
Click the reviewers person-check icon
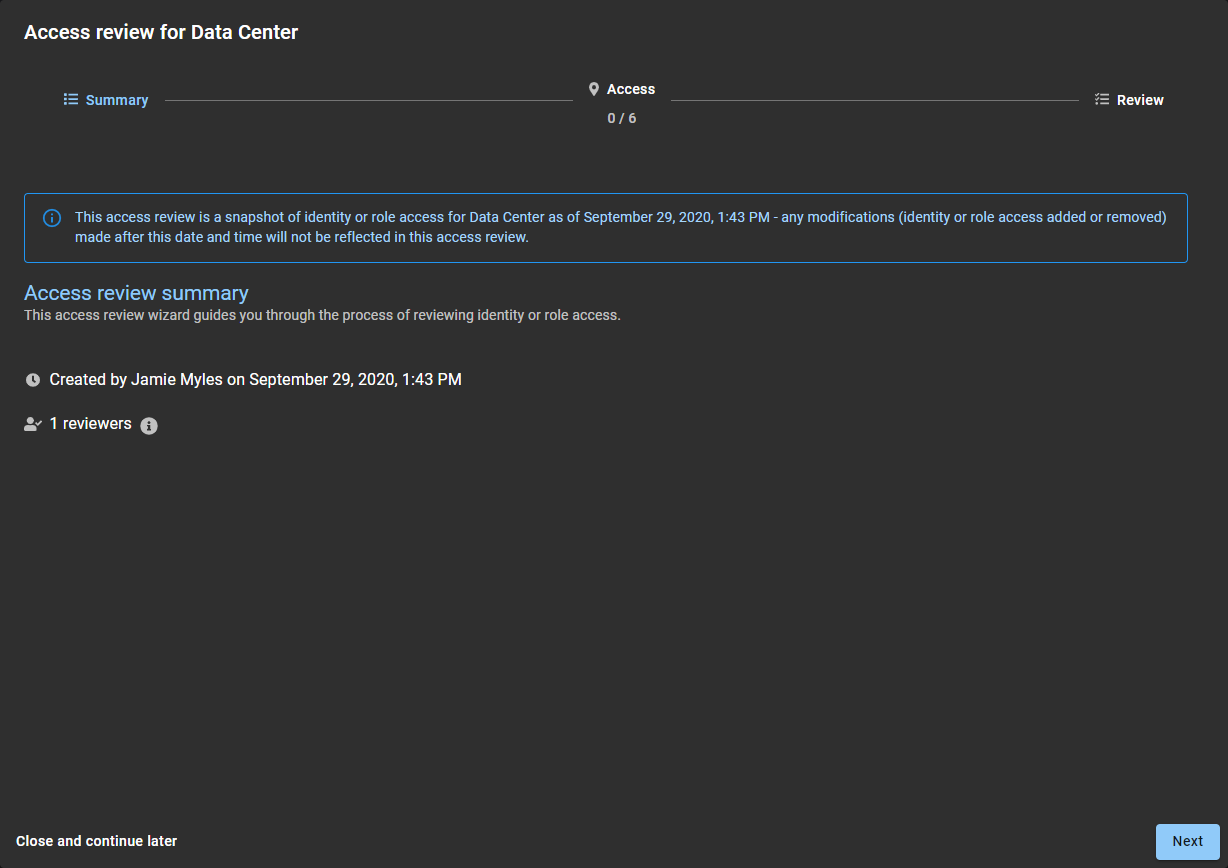pyautogui.click(x=33, y=424)
